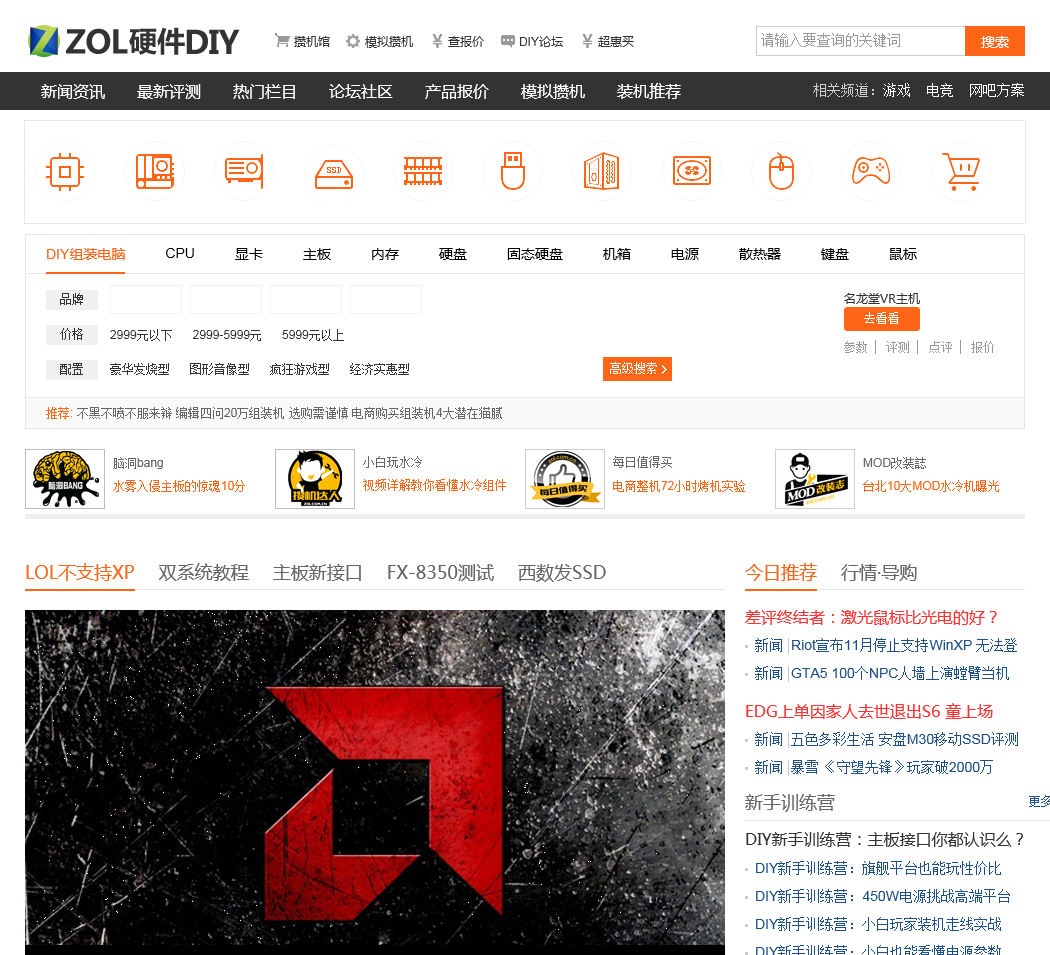The width and height of the screenshot is (1050, 955).
Task: Open 台北10大MOD水冷机曝光 article
Action: coord(931,486)
